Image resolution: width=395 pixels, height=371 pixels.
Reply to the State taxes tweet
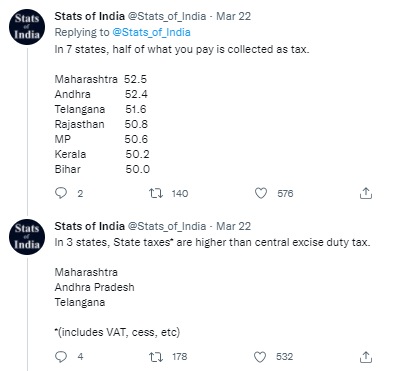click(x=61, y=357)
